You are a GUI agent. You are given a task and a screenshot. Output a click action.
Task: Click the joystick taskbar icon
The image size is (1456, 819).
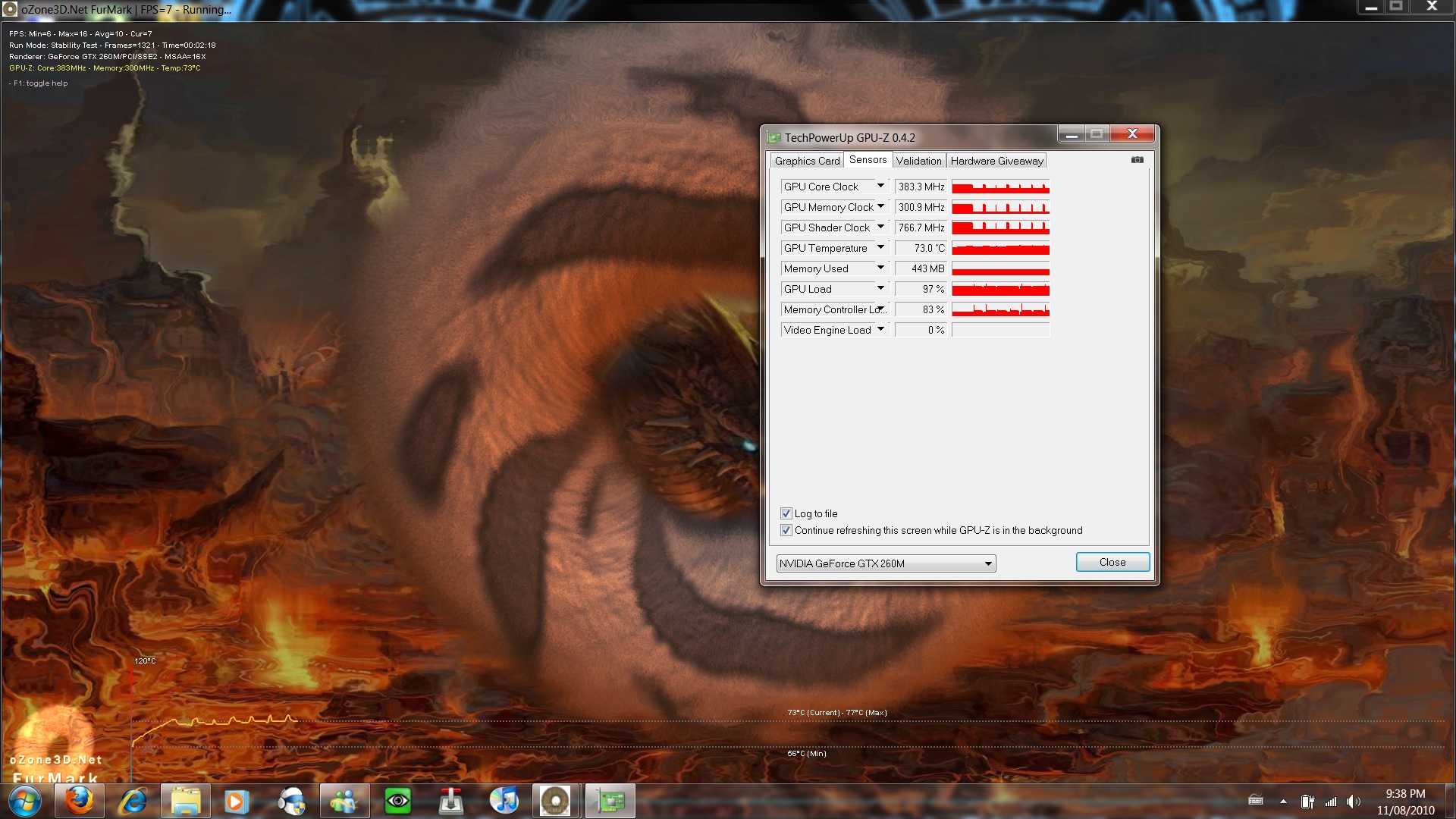click(451, 801)
